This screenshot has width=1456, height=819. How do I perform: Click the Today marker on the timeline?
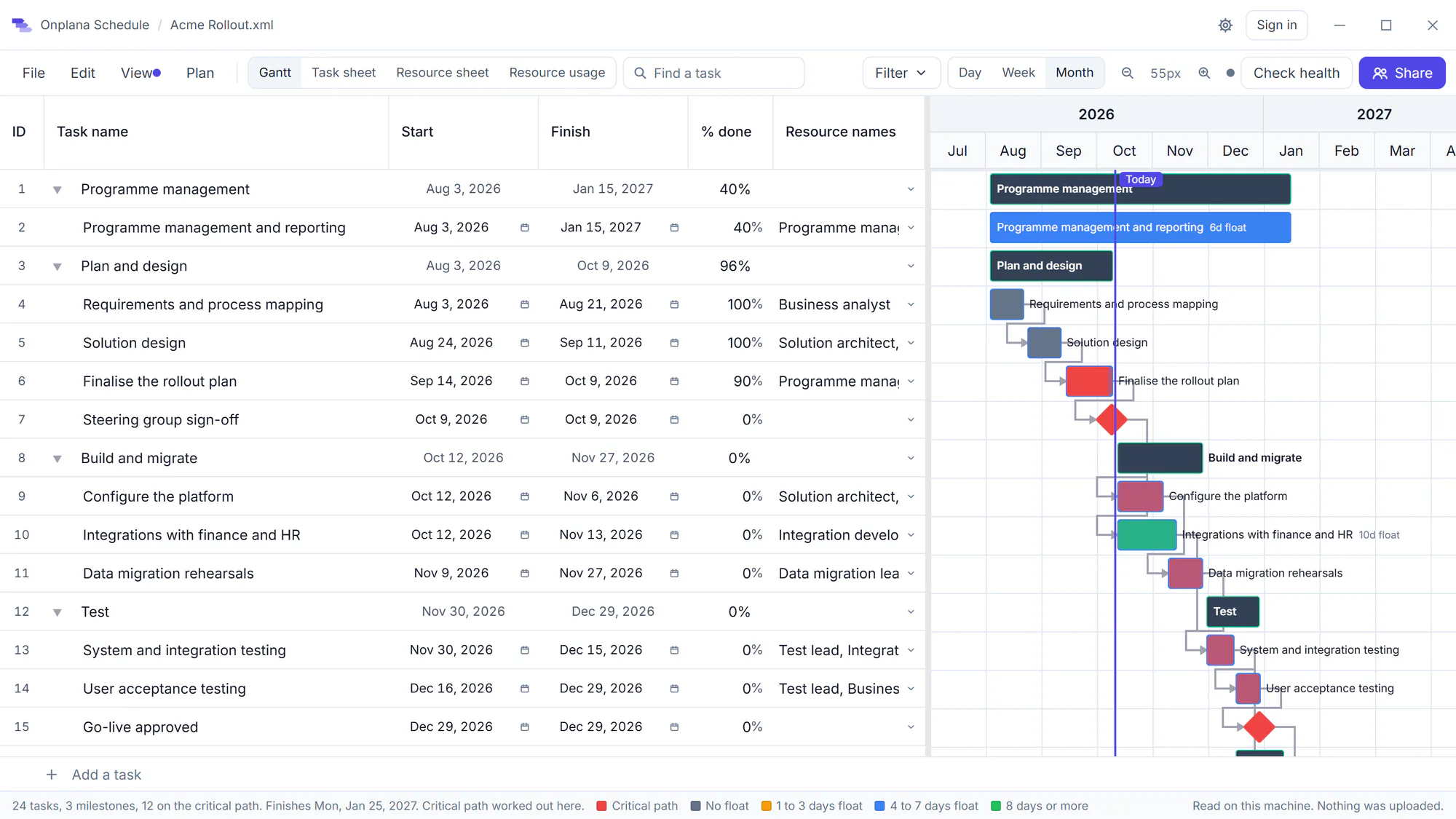1141,179
